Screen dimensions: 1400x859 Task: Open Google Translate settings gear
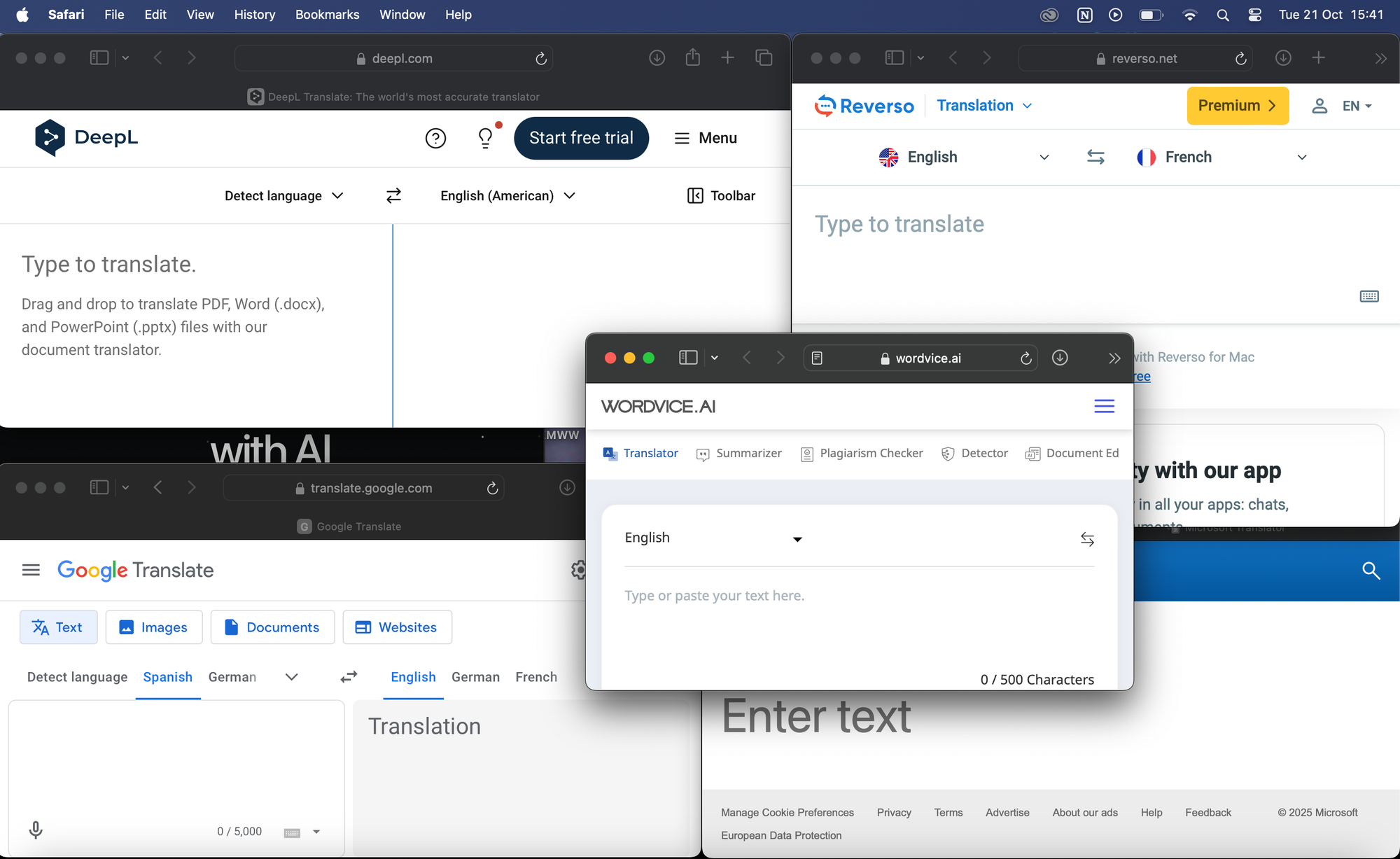click(x=578, y=570)
